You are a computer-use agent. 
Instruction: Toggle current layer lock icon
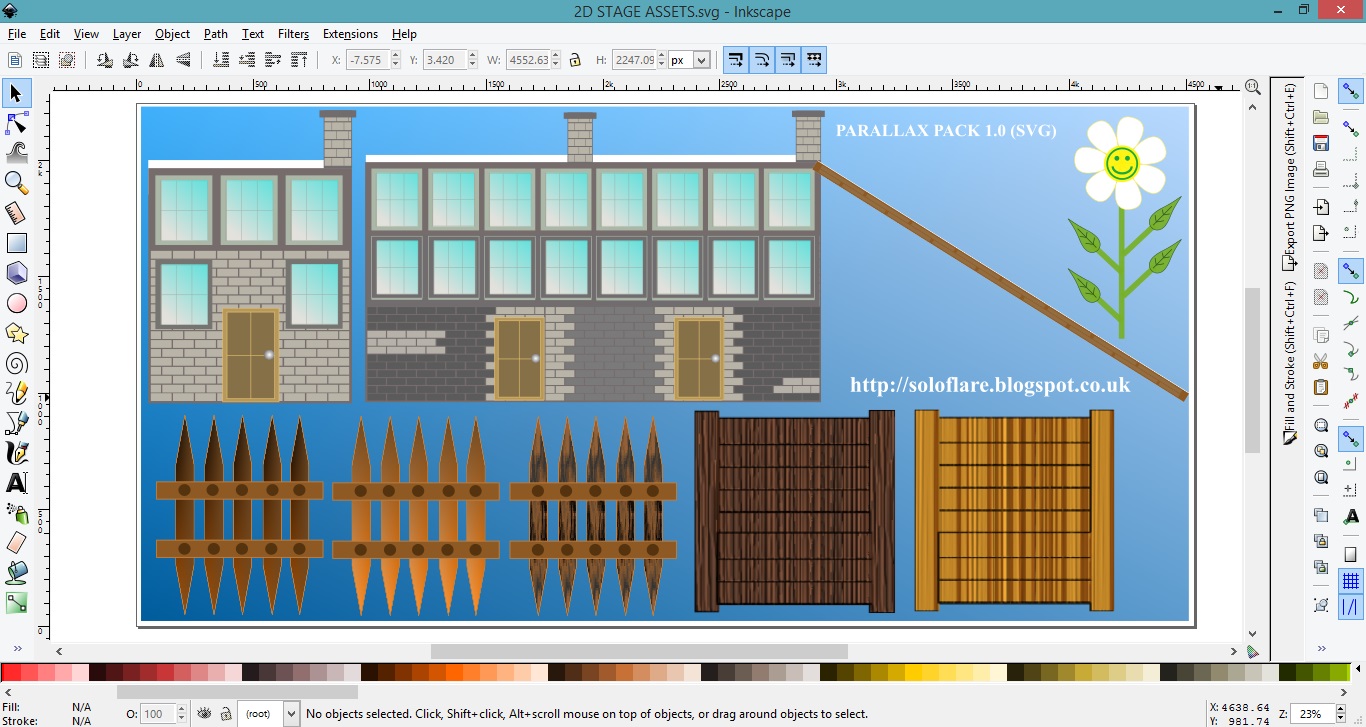coord(226,714)
